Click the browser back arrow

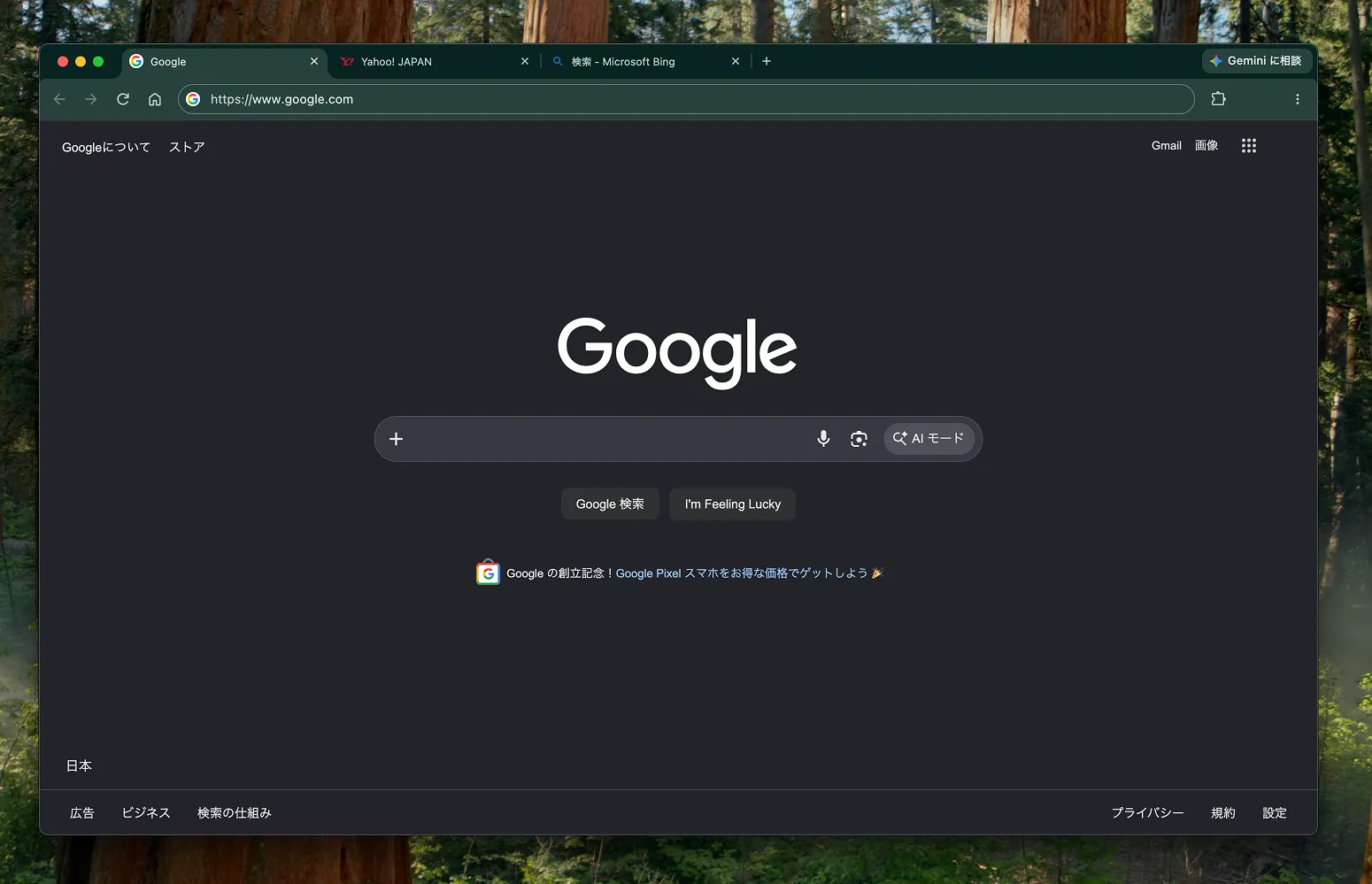[60, 99]
